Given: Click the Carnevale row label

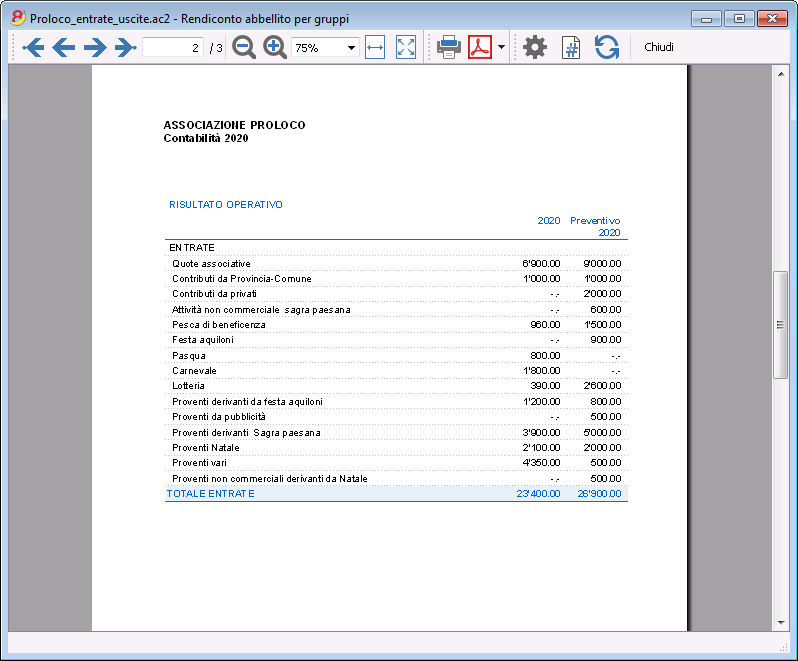Looking at the screenshot, I should point(194,371).
